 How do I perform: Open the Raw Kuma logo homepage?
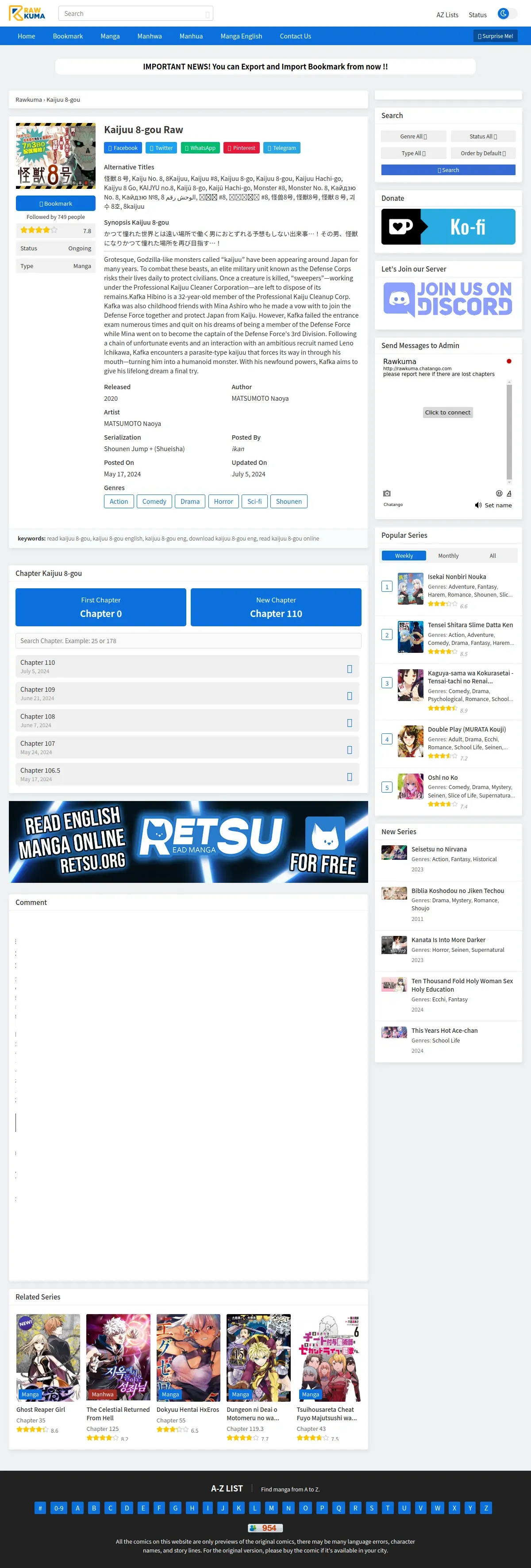[x=27, y=13]
